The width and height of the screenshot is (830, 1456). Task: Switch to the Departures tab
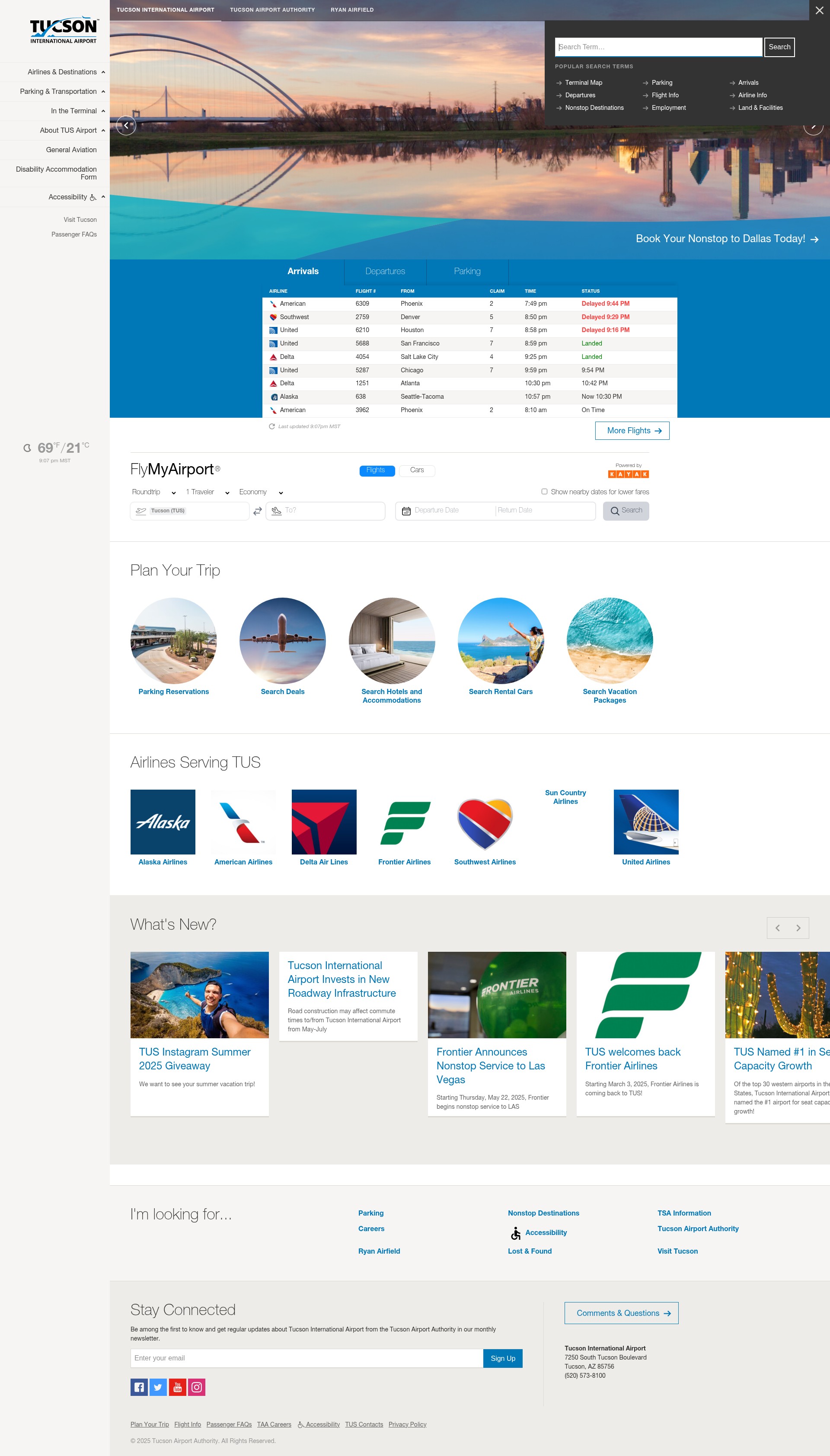(385, 272)
